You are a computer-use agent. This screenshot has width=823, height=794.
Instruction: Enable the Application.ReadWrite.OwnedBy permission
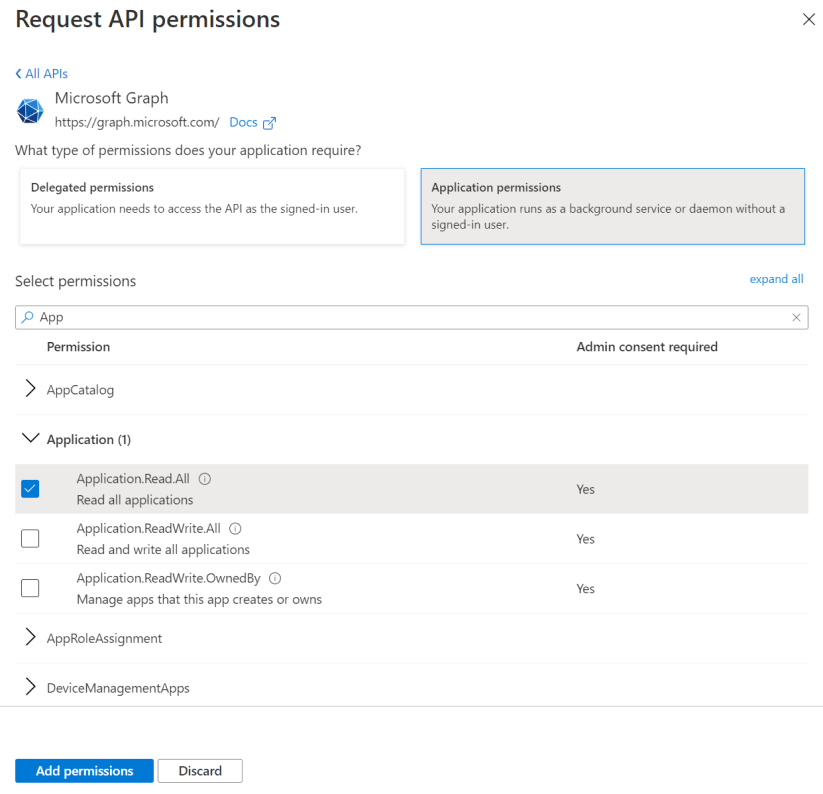[x=30, y=588]
